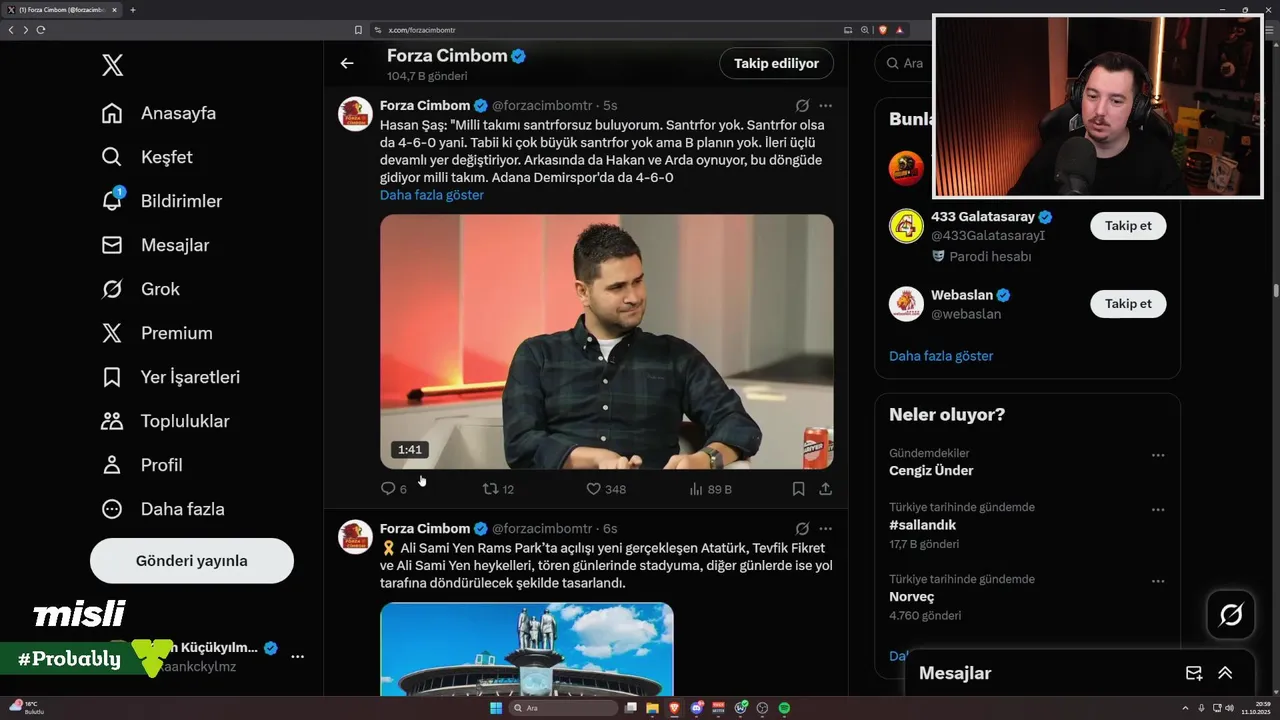This screenshot has height=720, width=1280.
Task: Go to Anasayfa in the sidebar
Action: [x=159, y=113]
